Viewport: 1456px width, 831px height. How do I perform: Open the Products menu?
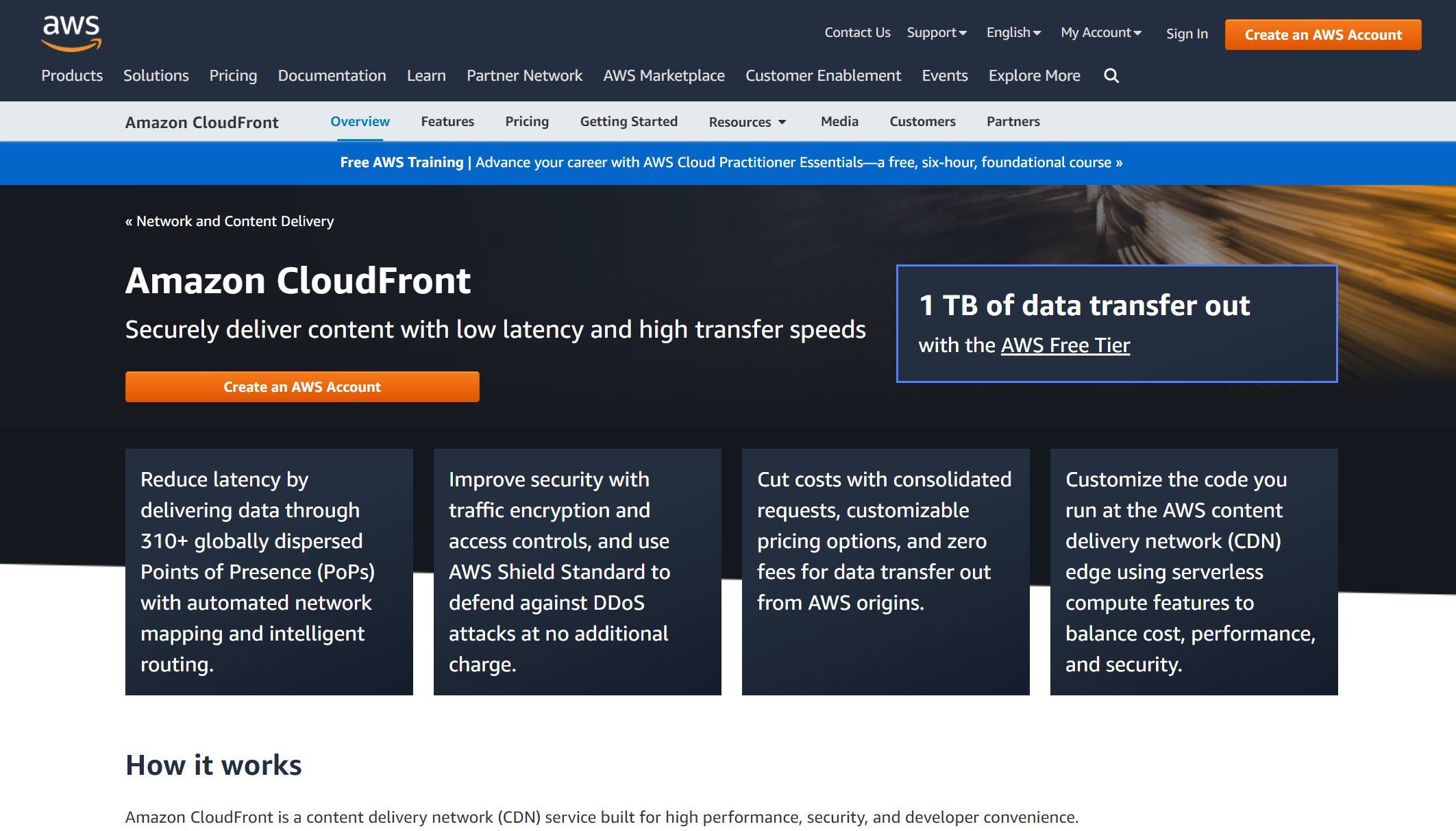coord(72,76)
